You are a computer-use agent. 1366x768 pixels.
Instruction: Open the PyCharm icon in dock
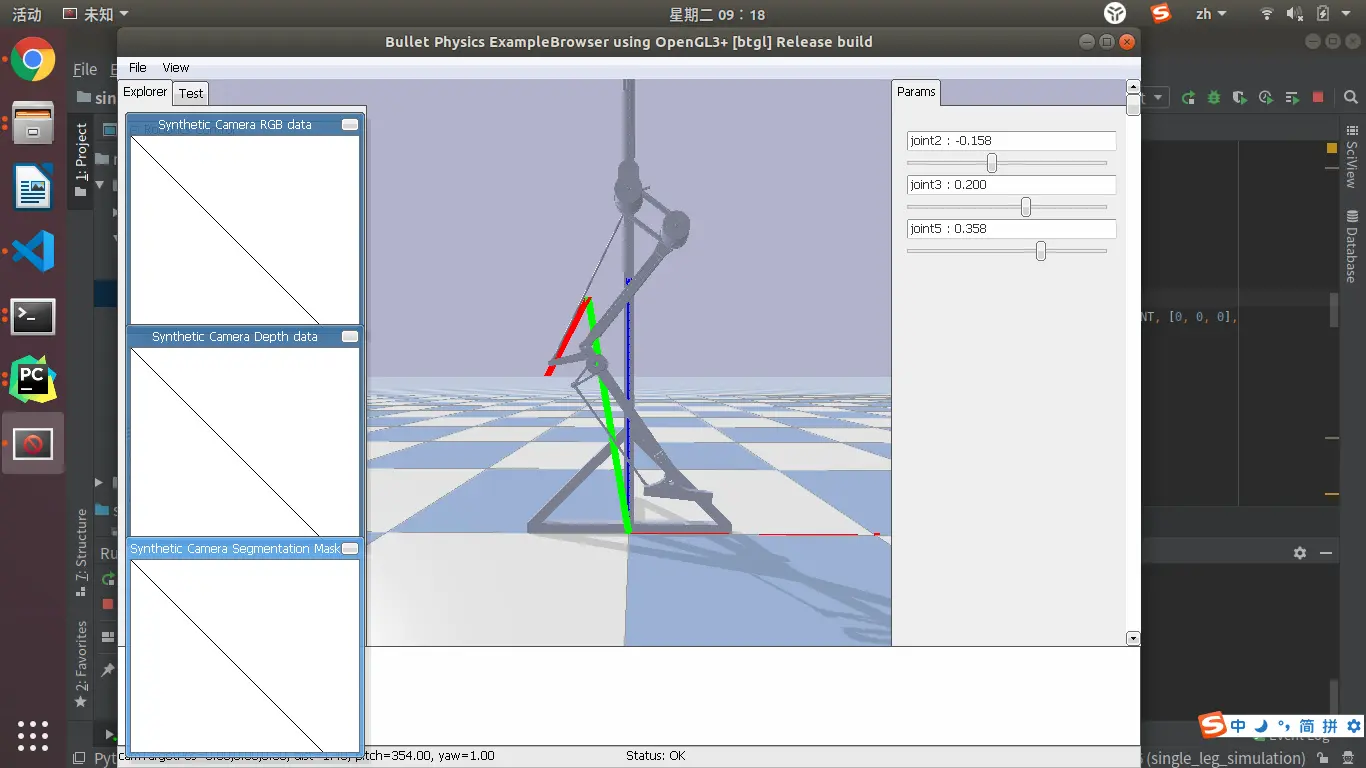click(x=33, y=379)
